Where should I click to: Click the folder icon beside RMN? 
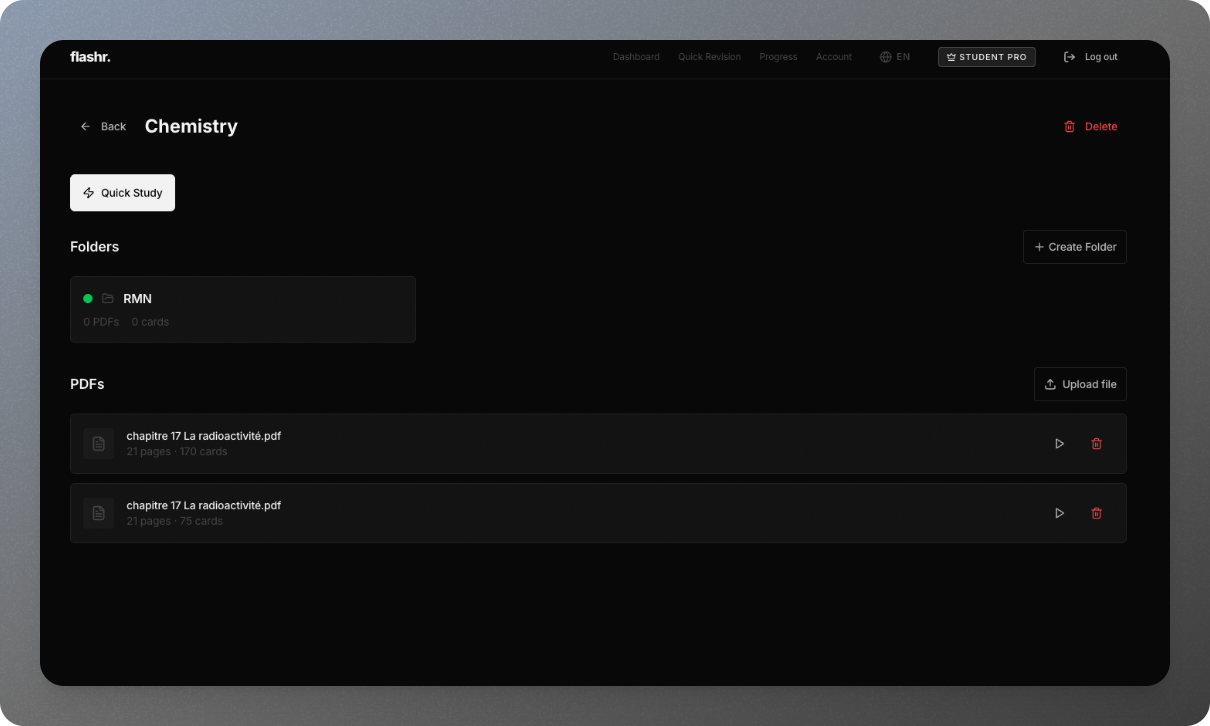click(107, 298)
